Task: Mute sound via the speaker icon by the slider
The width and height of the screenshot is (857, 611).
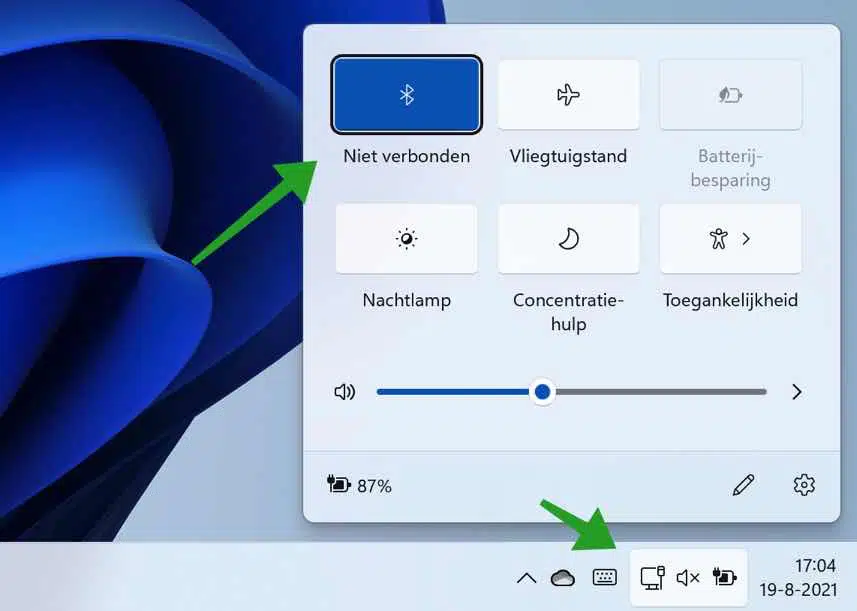Action: [x=345, y=392]
